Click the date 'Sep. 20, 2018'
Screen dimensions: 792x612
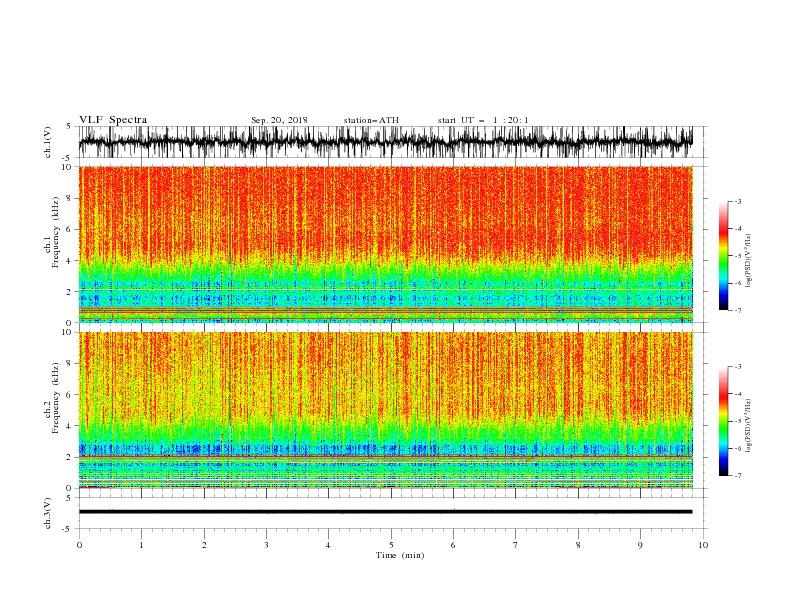279,120
